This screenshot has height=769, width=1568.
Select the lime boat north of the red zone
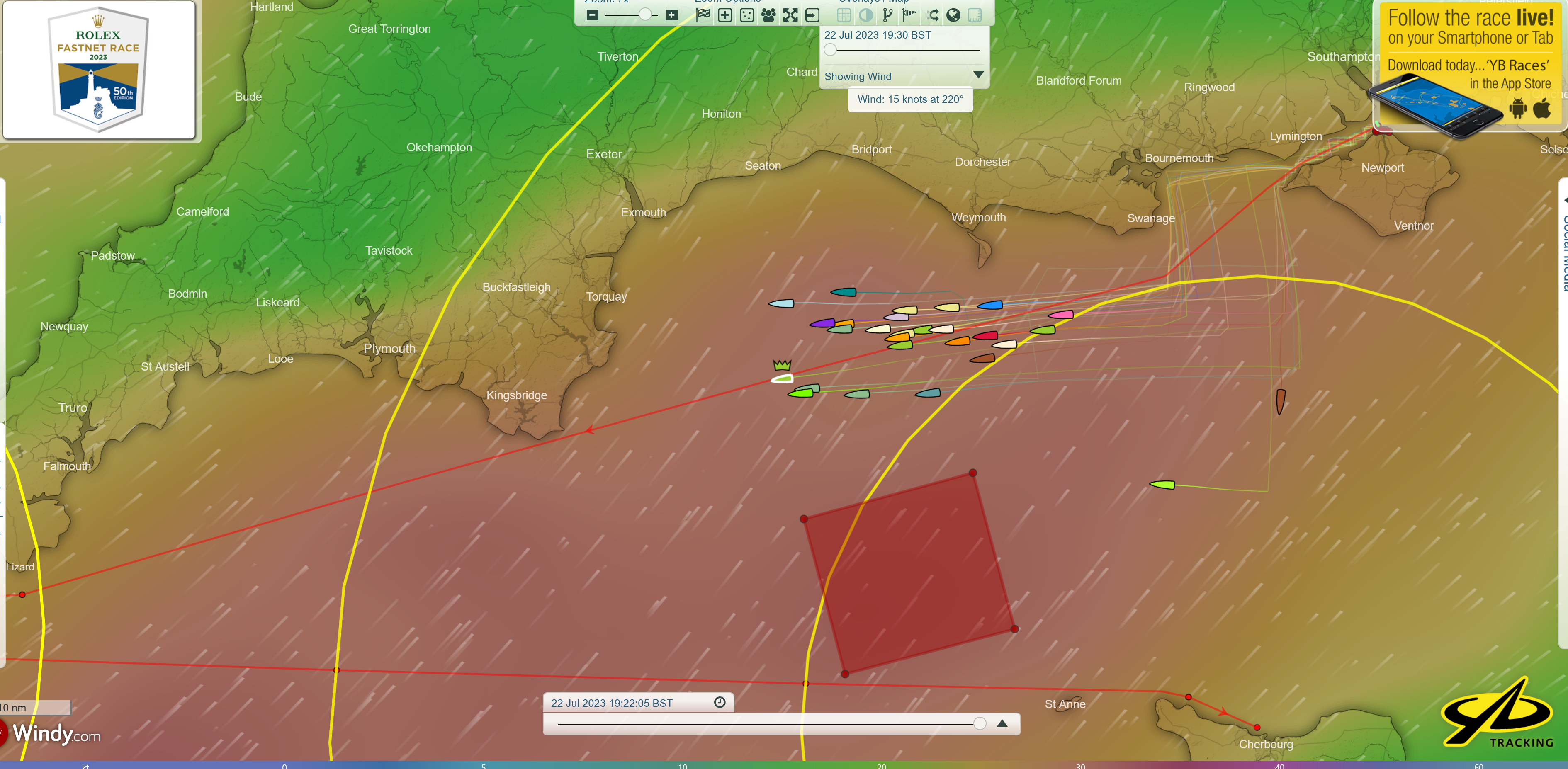click(x=1162, y=485)
